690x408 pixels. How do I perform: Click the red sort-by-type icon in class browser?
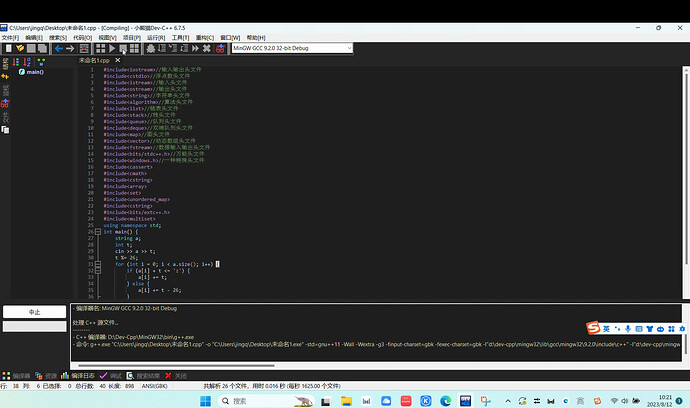(x=16, y=62)
